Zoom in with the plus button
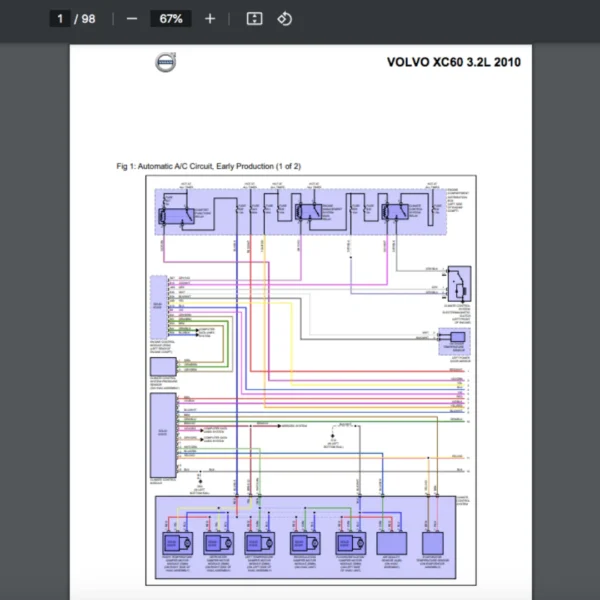600x600 pixels. [210, 19]
